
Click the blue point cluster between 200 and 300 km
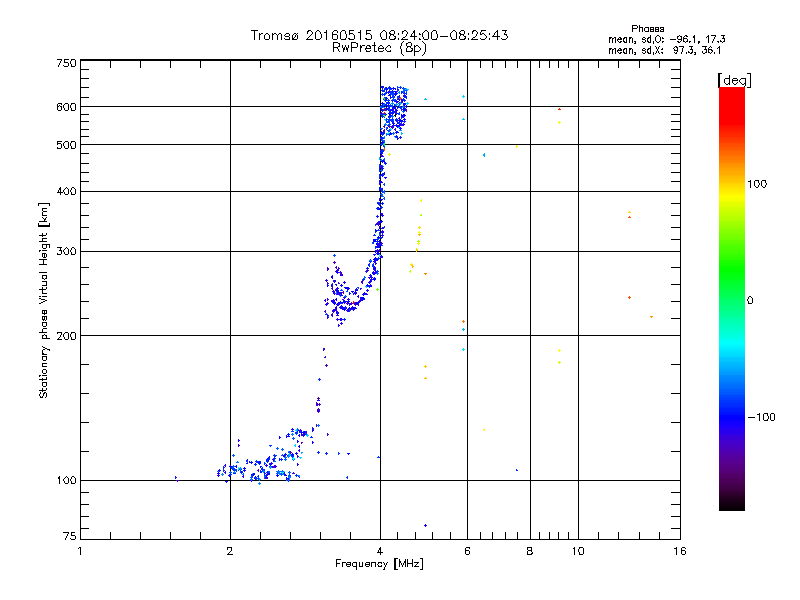352,290
